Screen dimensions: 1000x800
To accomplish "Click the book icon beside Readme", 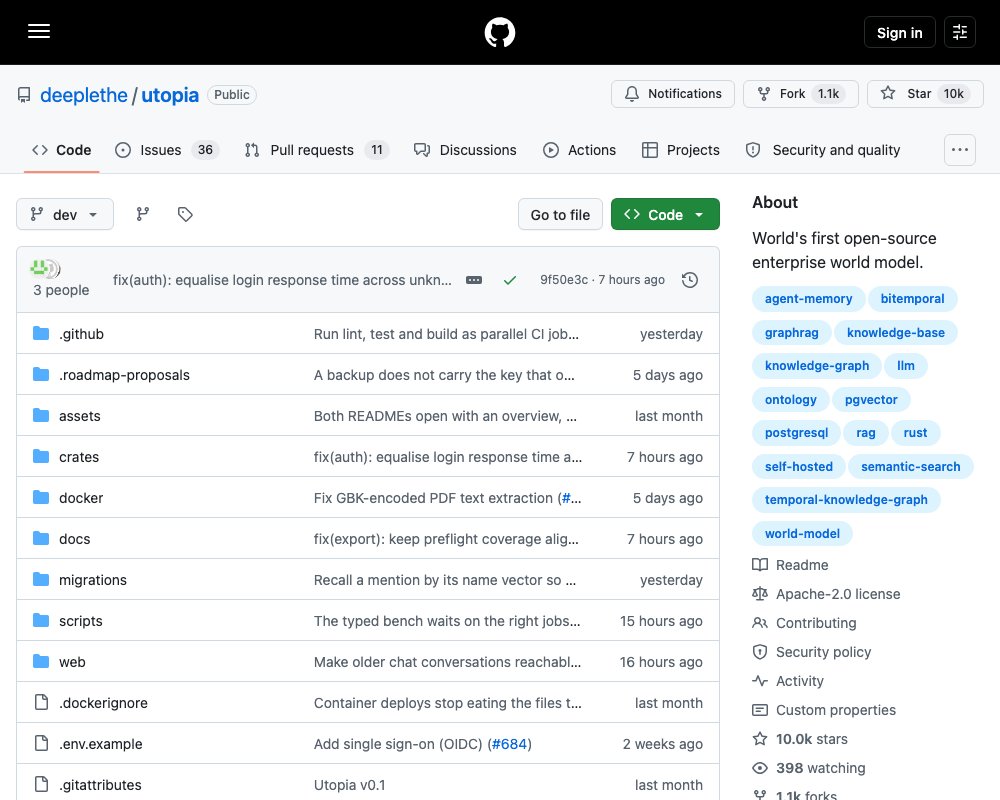I will [760, 565].
